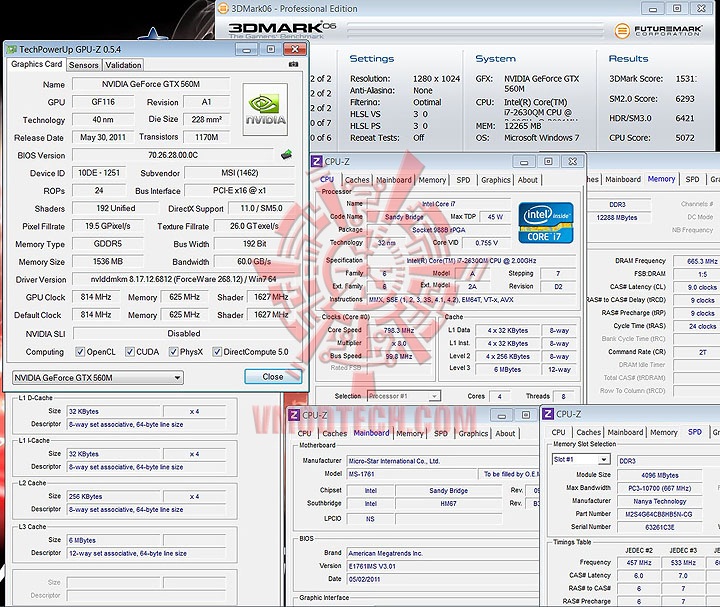The height and width of the screenshot is (607, 720).
Task: Open the Processor #1 selection dropdown
Action: (404, 396)
